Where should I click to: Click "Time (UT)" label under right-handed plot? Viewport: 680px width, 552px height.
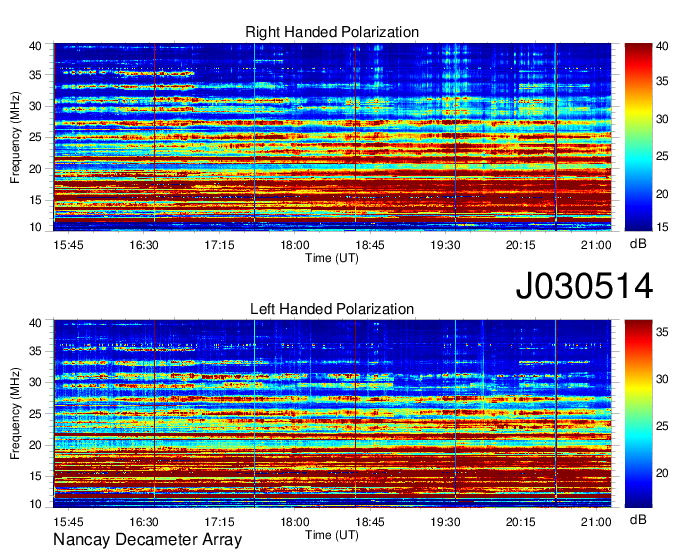pyautogui.click(x=332, y=258)
